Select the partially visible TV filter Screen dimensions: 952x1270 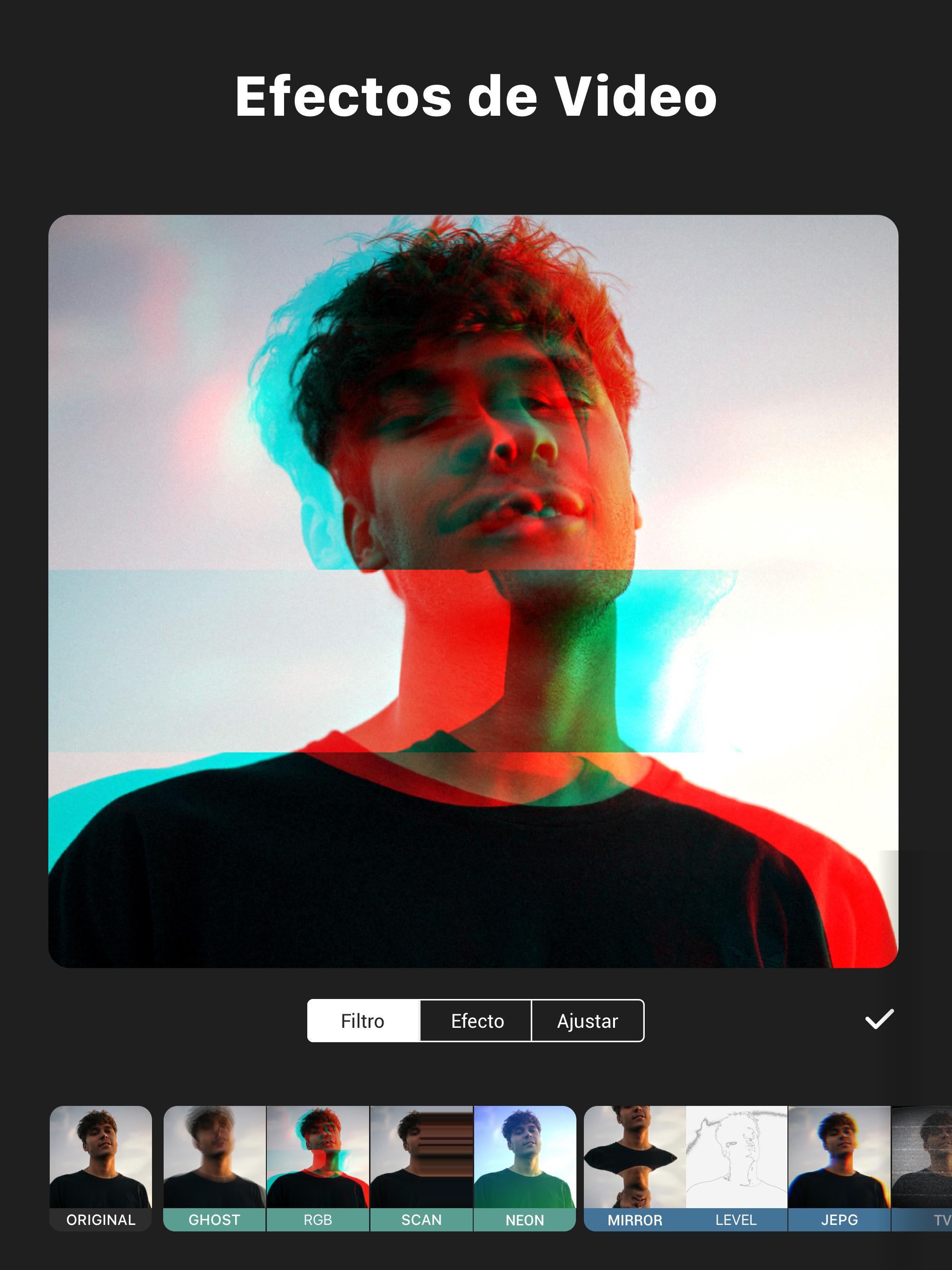[x=922, y=1168]
